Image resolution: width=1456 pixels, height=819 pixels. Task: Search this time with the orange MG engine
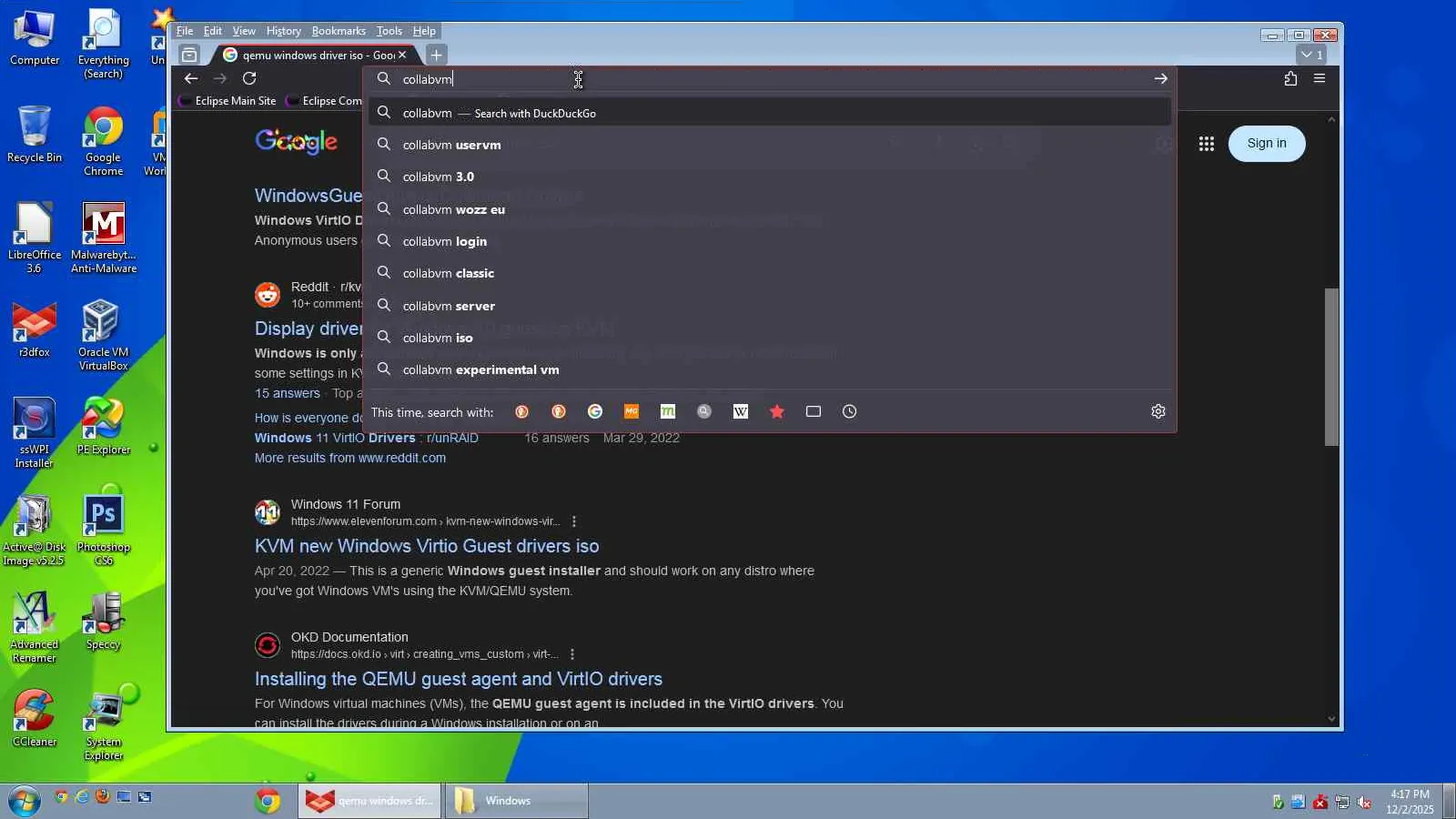632,412
